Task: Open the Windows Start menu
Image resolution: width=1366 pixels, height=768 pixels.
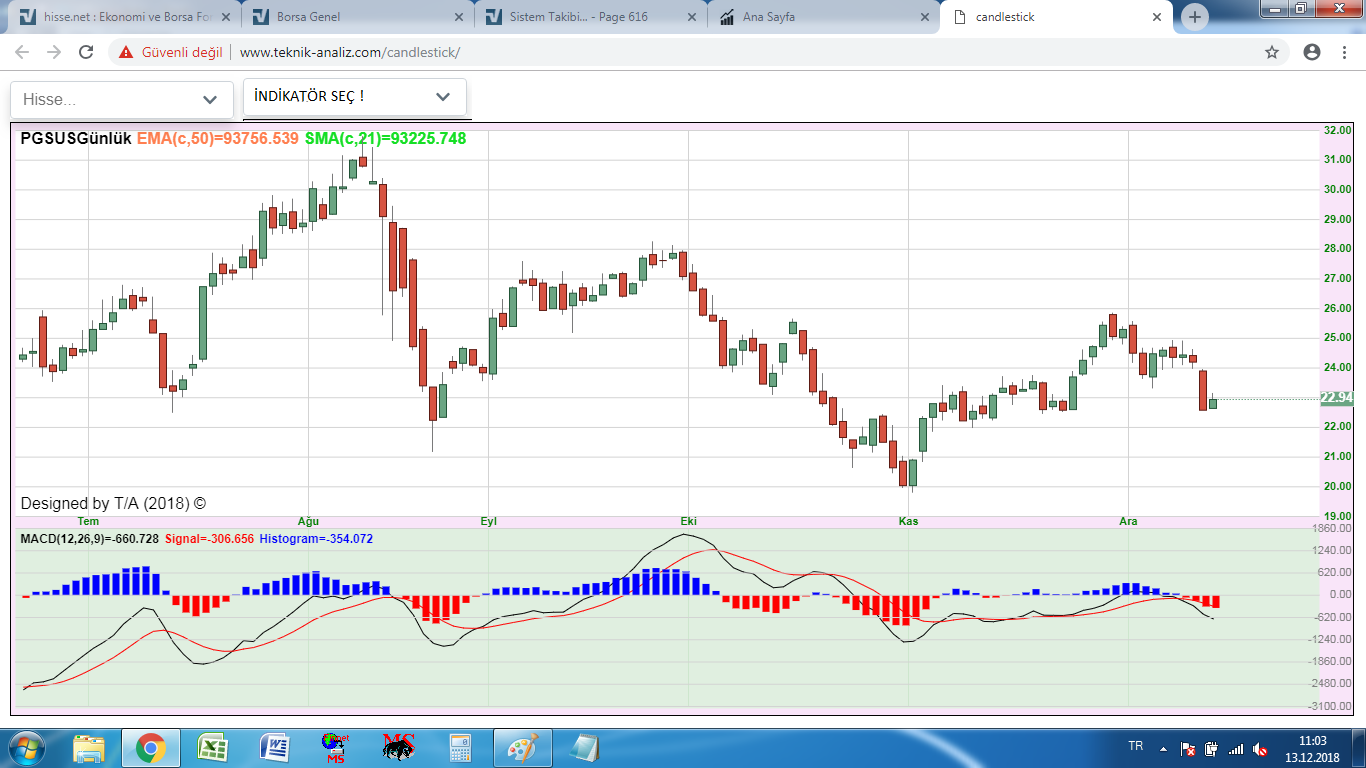Action: click(x=26, y=748)
